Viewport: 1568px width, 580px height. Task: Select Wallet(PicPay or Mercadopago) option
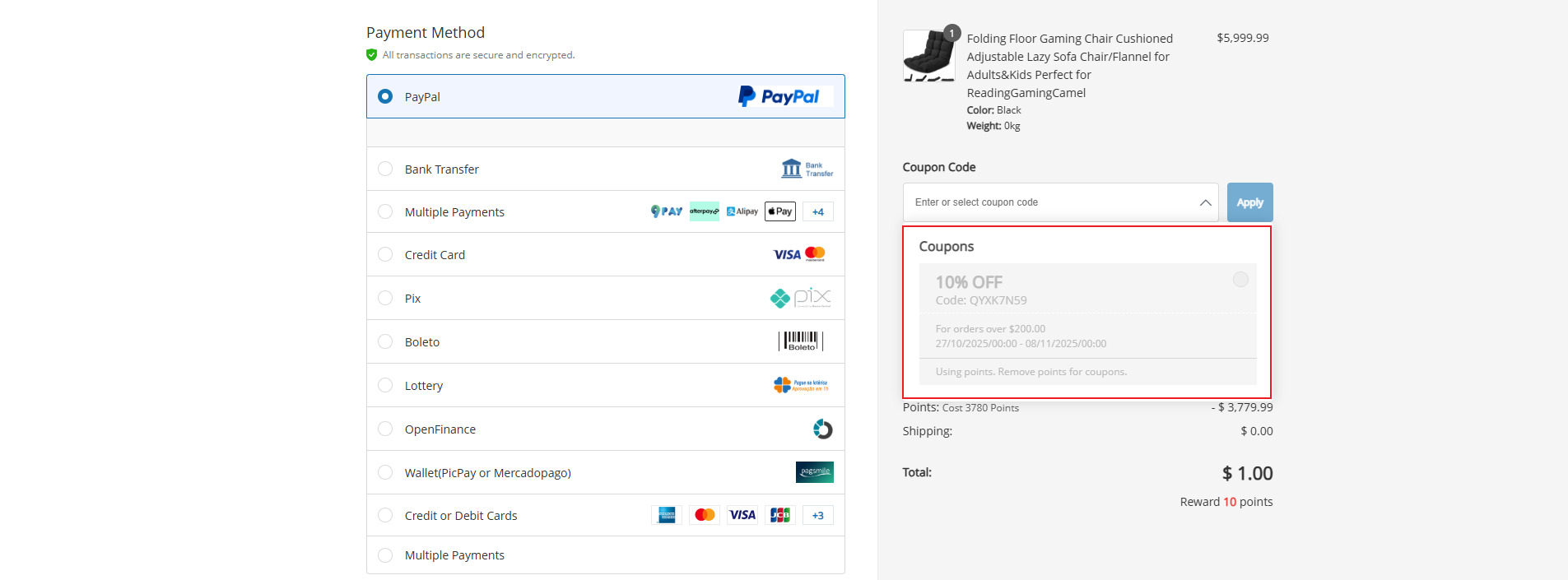click(x=385, y=472)
